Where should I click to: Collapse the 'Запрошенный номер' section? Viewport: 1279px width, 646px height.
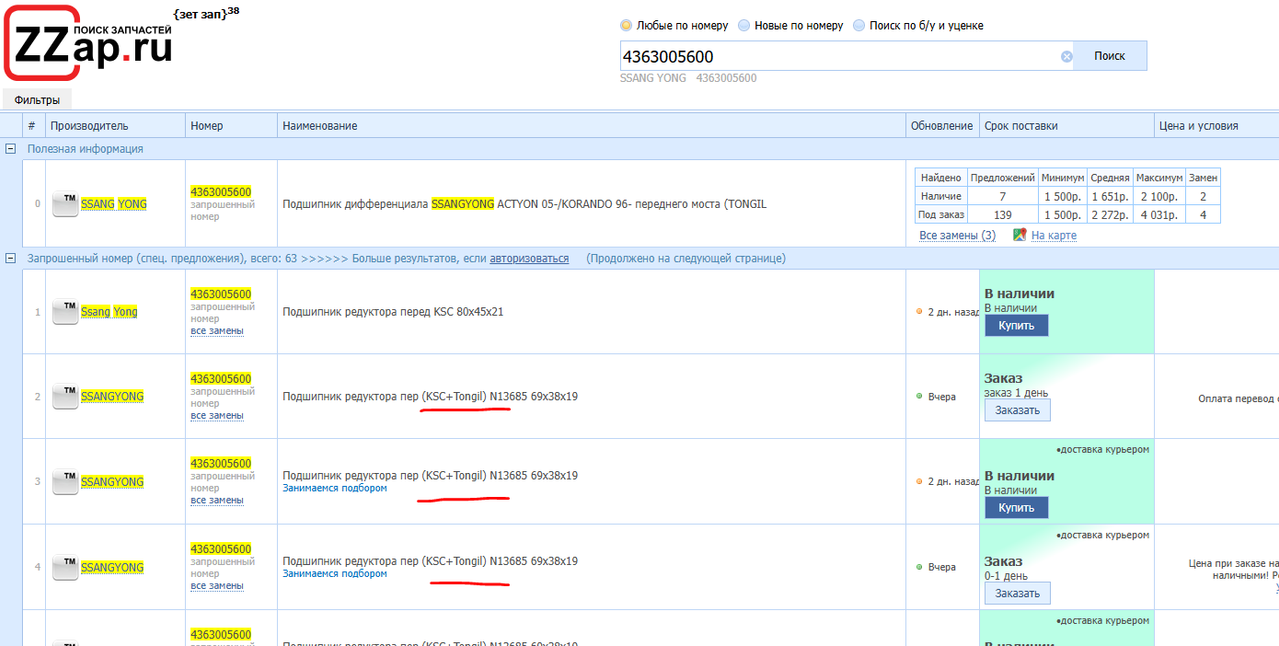pyautogui.click(x=11, y=258)
